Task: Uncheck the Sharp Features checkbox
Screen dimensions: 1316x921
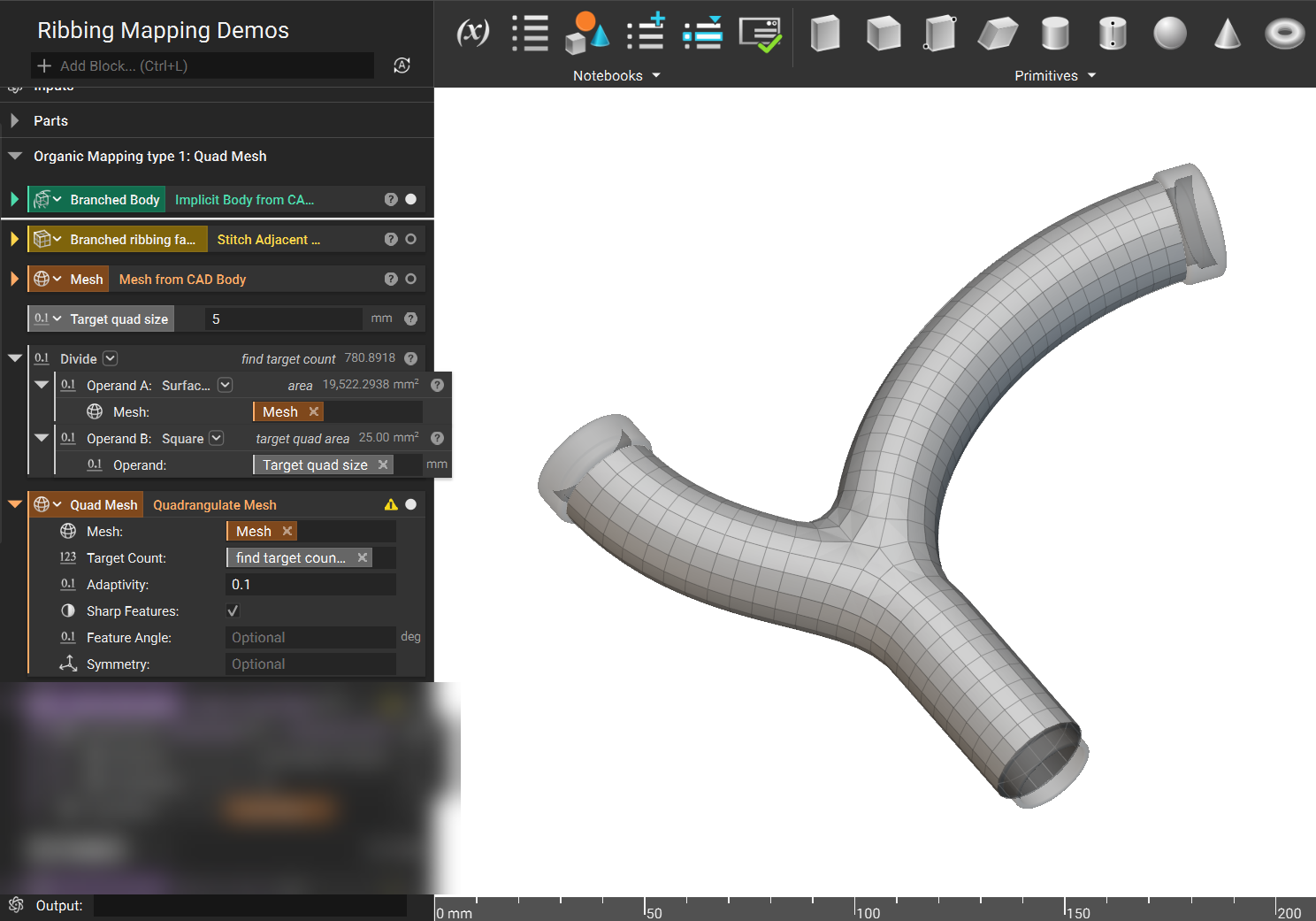Action: pos(233,610)
